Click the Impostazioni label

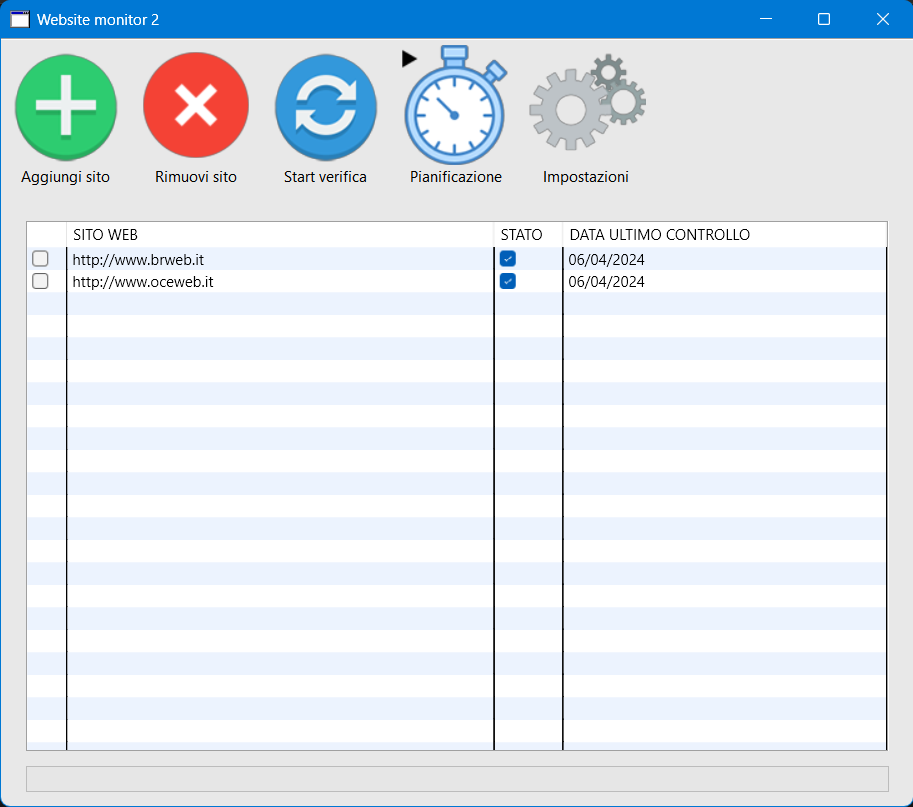[x=586, y=177]
